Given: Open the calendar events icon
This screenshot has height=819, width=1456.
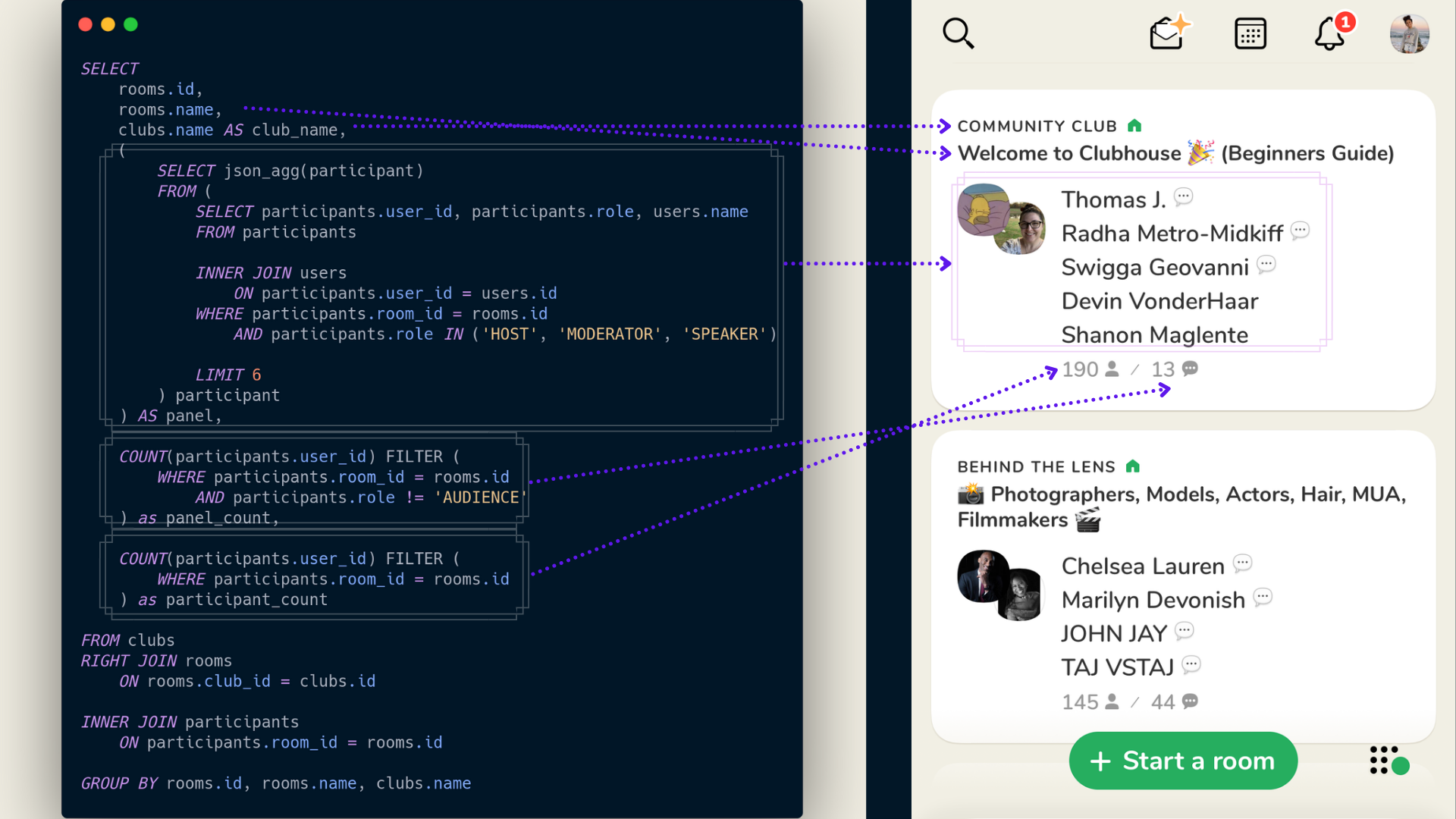Looking at the screenshot, I should click(x=1250, y=33).
